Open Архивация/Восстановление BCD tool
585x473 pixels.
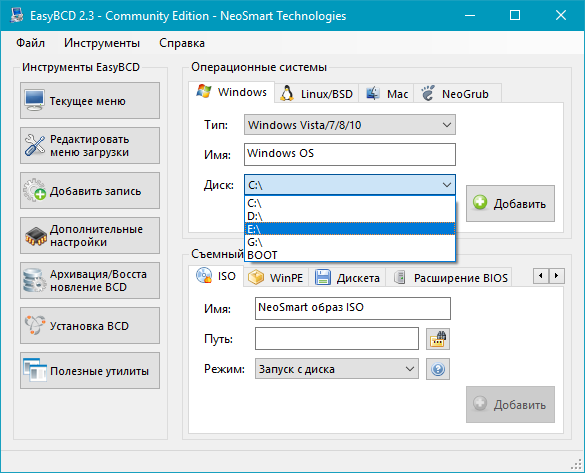pos(90,281)
